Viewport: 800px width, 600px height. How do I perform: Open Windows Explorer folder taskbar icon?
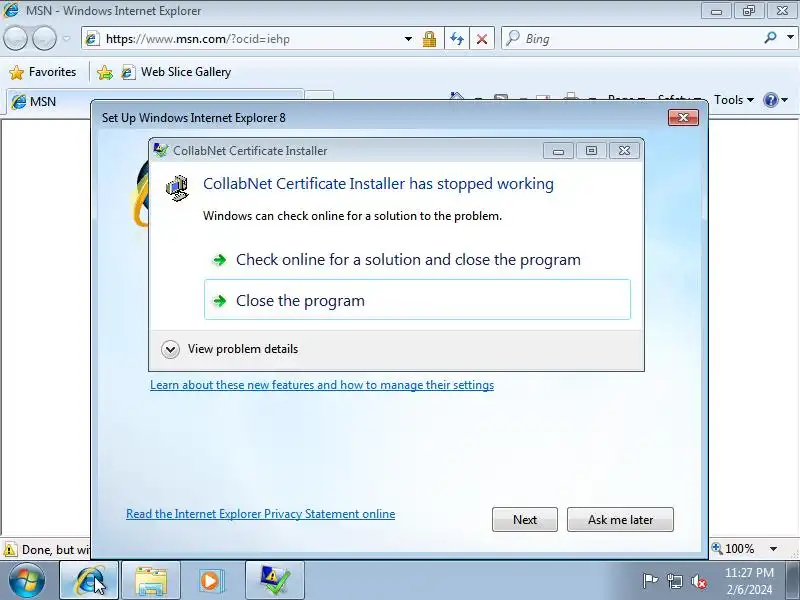pyautogui.click(x=151, y=581)
